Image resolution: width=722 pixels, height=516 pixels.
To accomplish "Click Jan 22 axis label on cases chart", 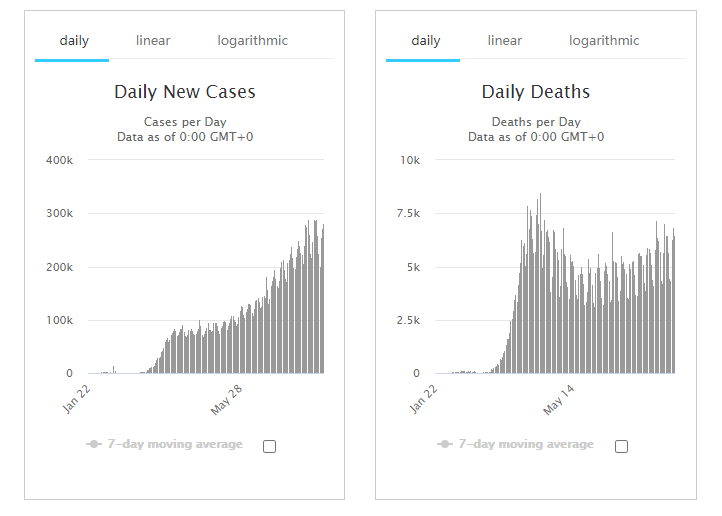I will 76,400.
